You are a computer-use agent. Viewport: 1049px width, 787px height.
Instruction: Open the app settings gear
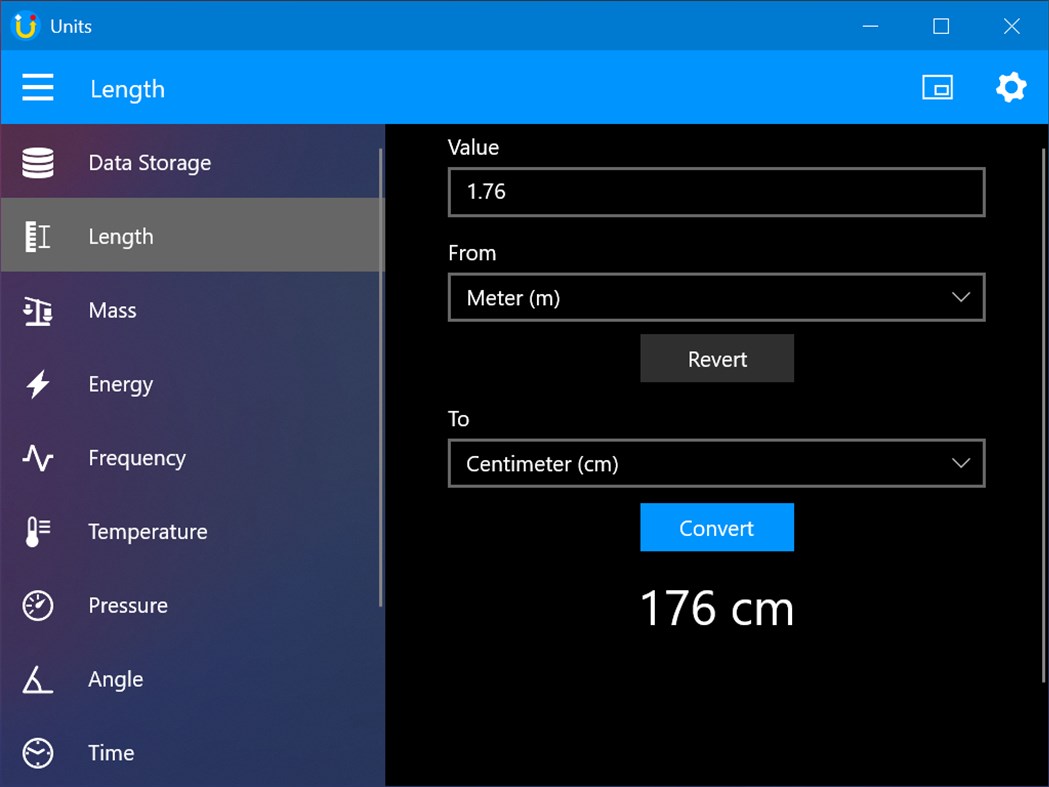coord(1011,87)
